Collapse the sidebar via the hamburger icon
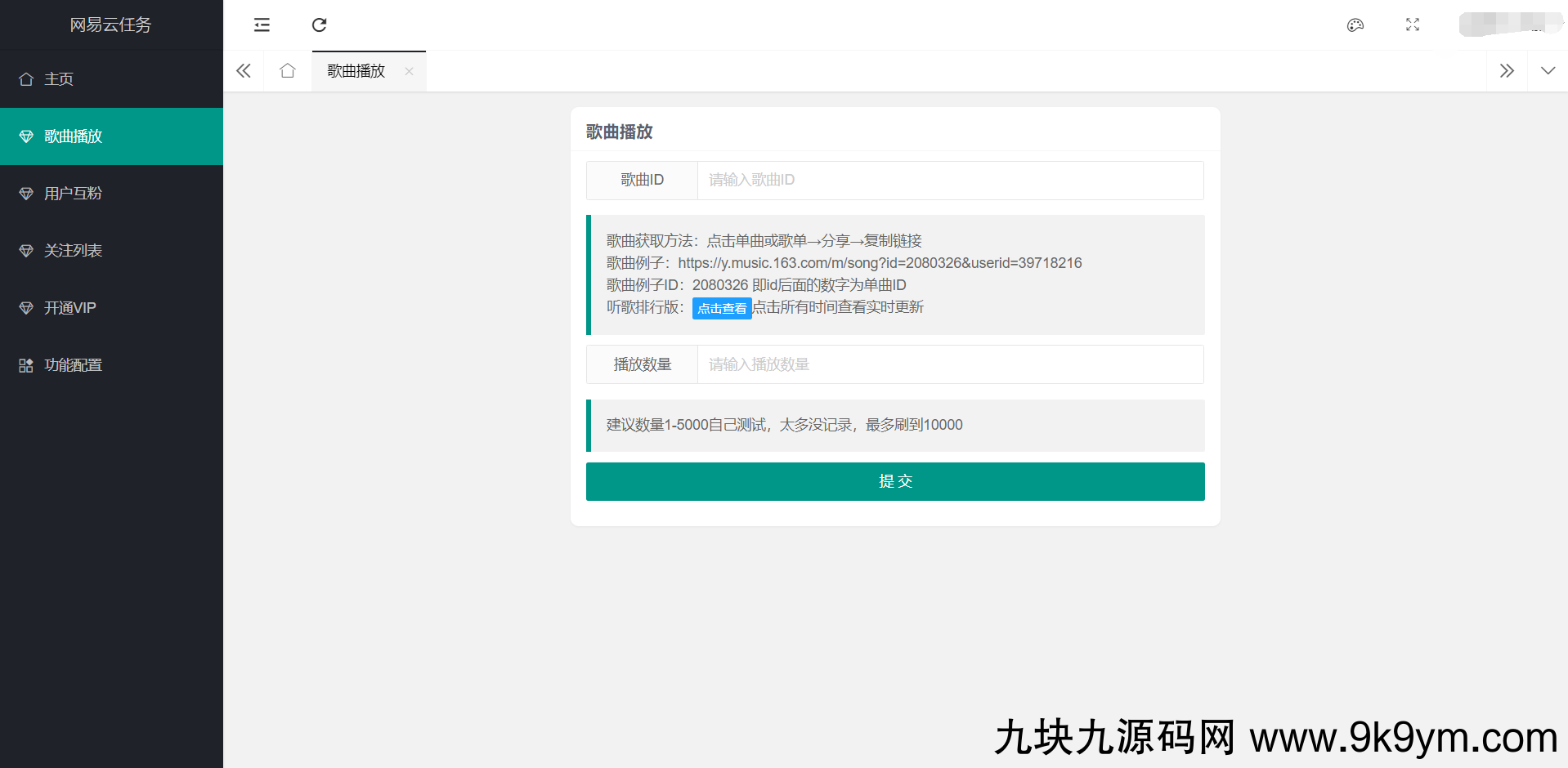 [261, 25]
